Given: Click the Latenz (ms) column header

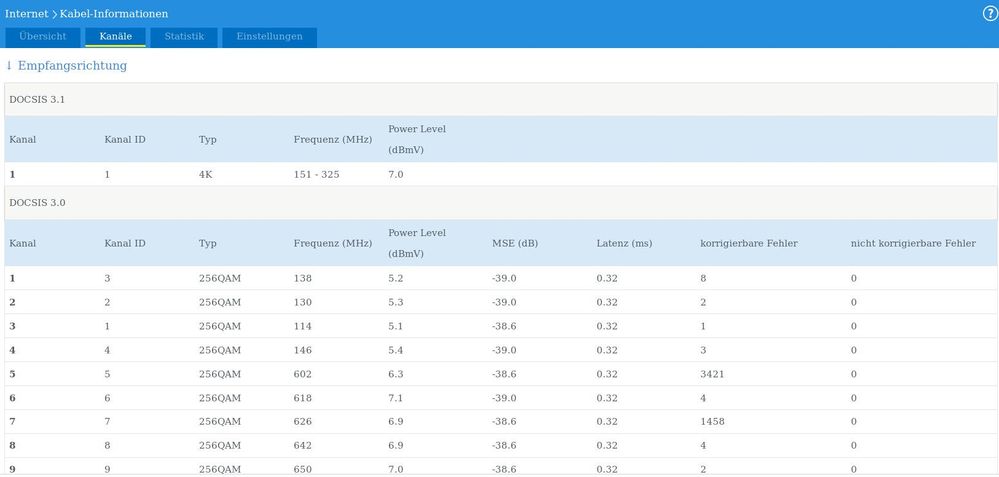Looking at the screenshot, I should (624, 243).
